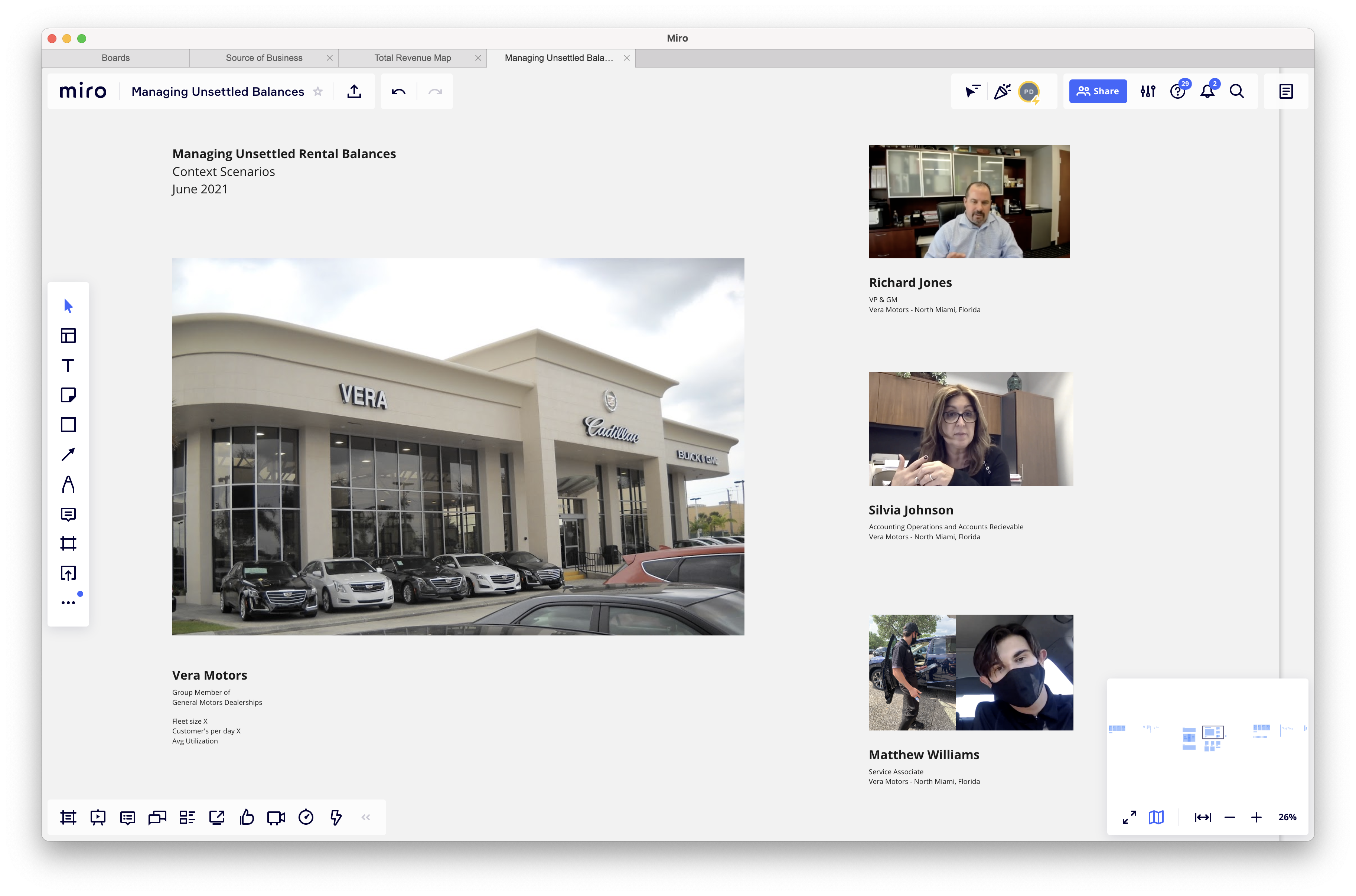The image size is (1356, 896).
Task: Switch to the Boards tab
Action: click(x=115, y=58)
